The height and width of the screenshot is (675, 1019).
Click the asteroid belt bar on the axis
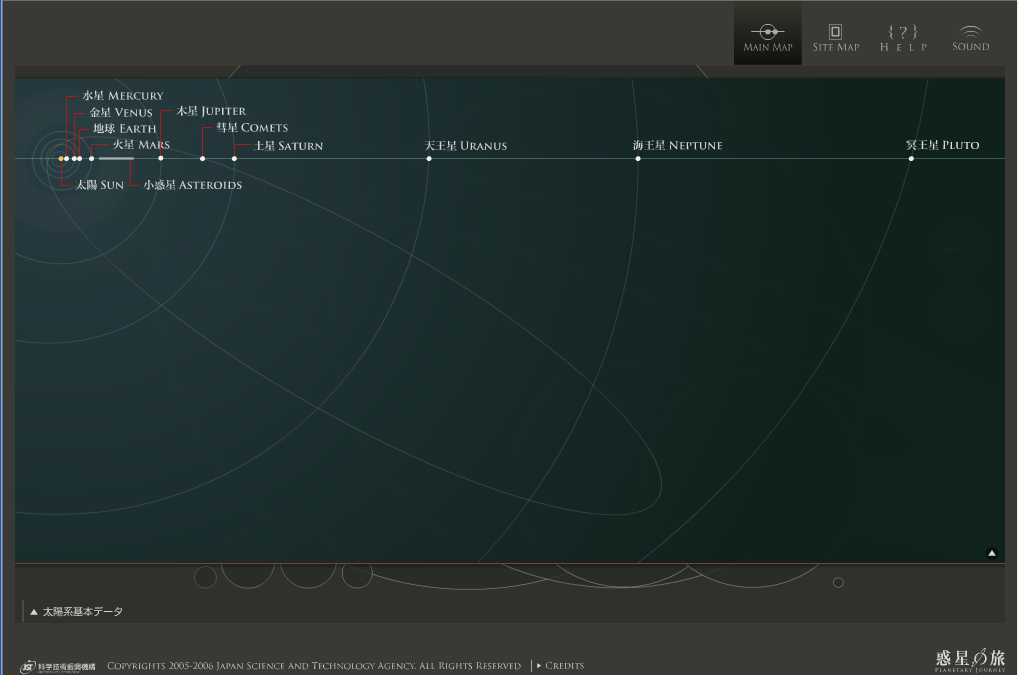click(x=116, y=159)
